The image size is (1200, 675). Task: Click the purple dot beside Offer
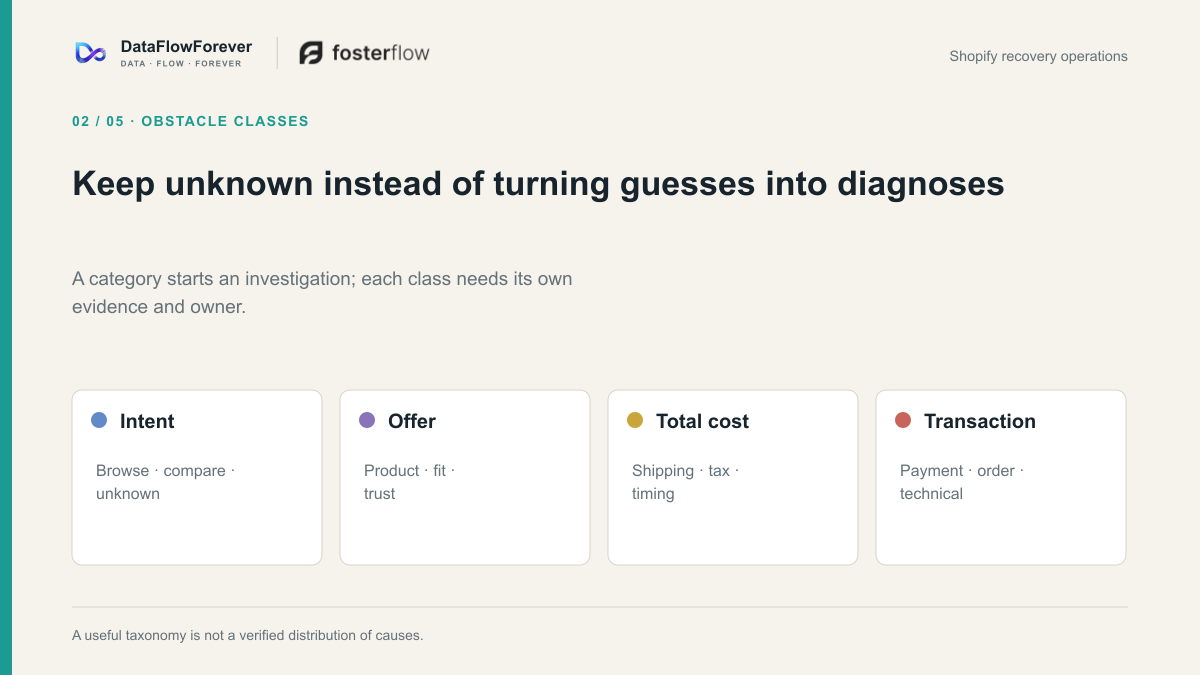[x=367, y=420]
